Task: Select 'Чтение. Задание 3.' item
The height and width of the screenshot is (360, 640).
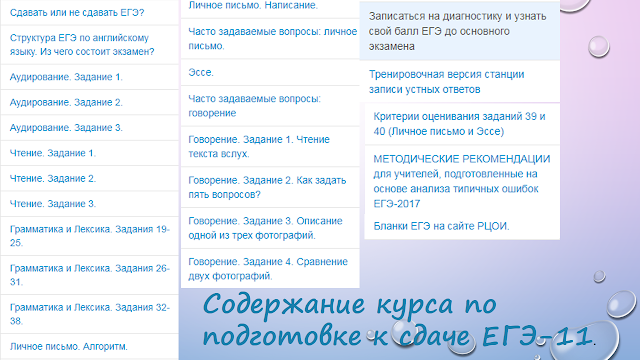Action: tap(53, 204)
